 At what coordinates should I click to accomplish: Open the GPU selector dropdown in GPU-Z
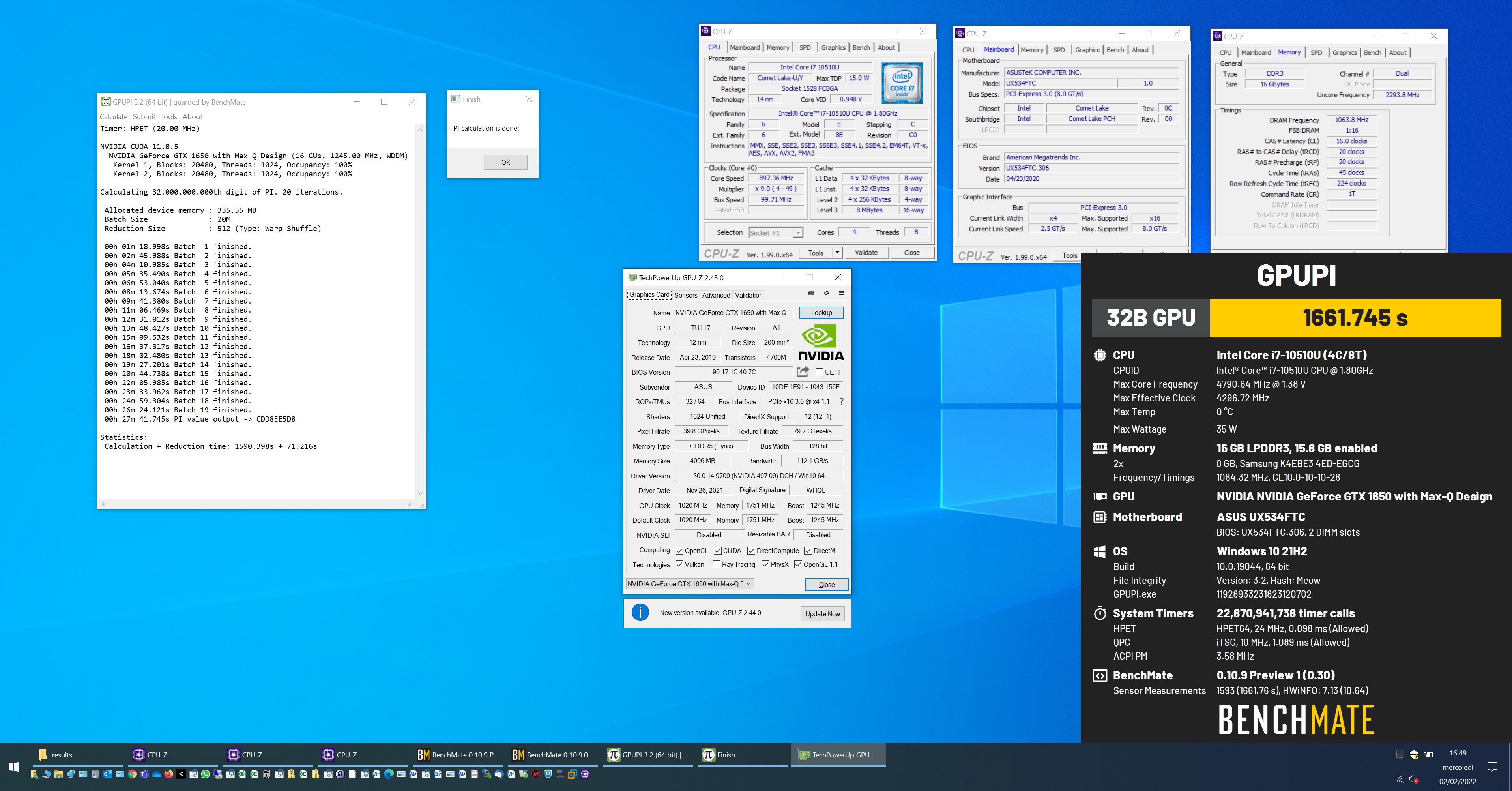click(690, 584)
